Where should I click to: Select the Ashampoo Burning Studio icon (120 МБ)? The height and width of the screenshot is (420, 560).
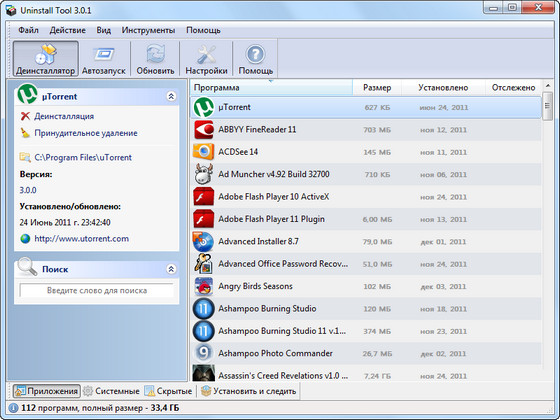tap(204, 309)
